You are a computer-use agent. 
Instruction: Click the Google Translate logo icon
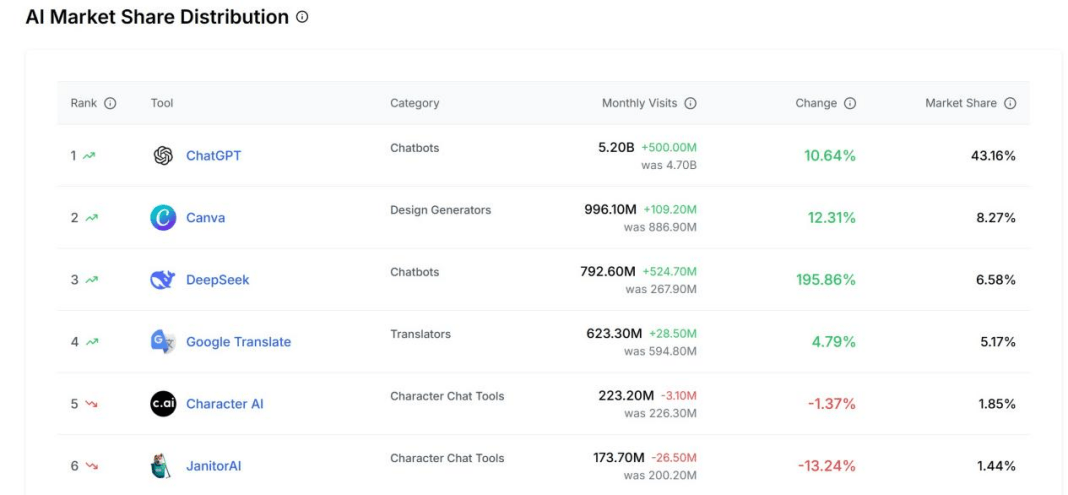[163, 342]
